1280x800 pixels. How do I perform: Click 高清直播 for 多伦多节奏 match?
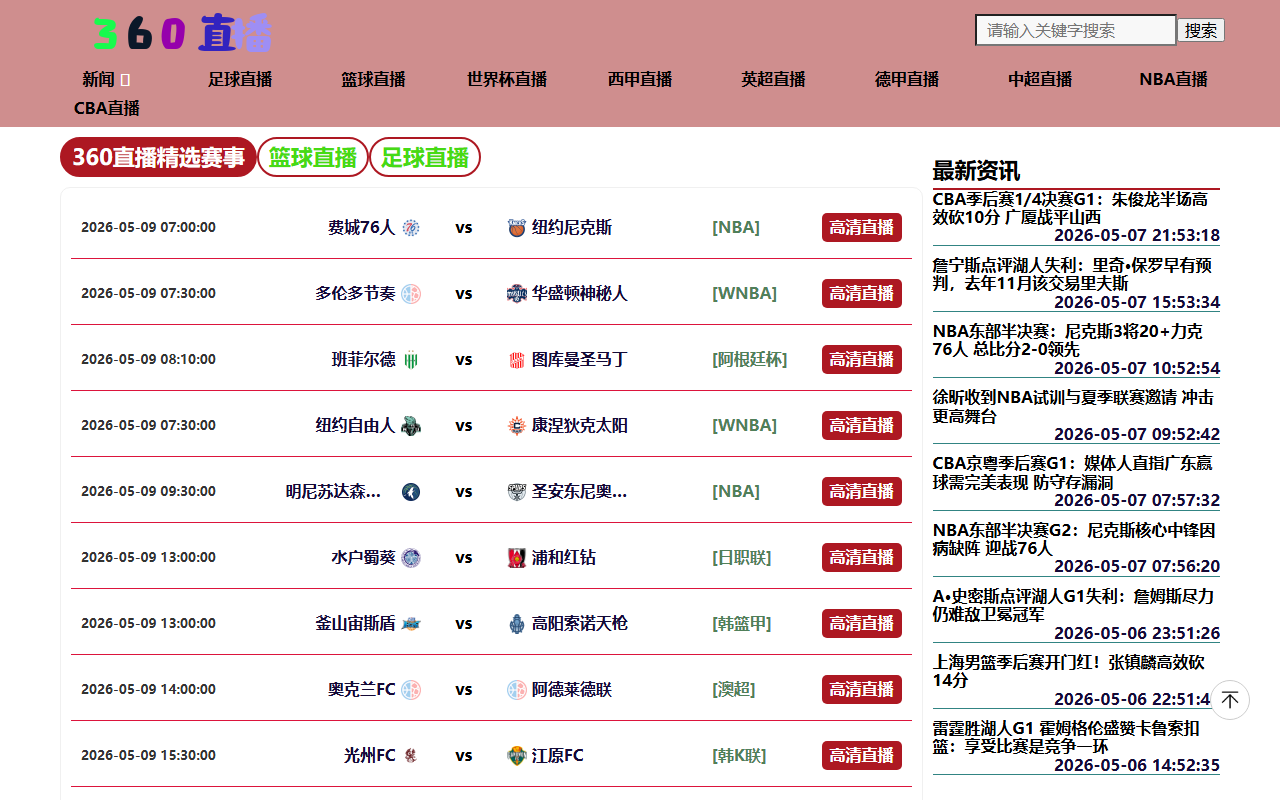click(x=862, y=294)
